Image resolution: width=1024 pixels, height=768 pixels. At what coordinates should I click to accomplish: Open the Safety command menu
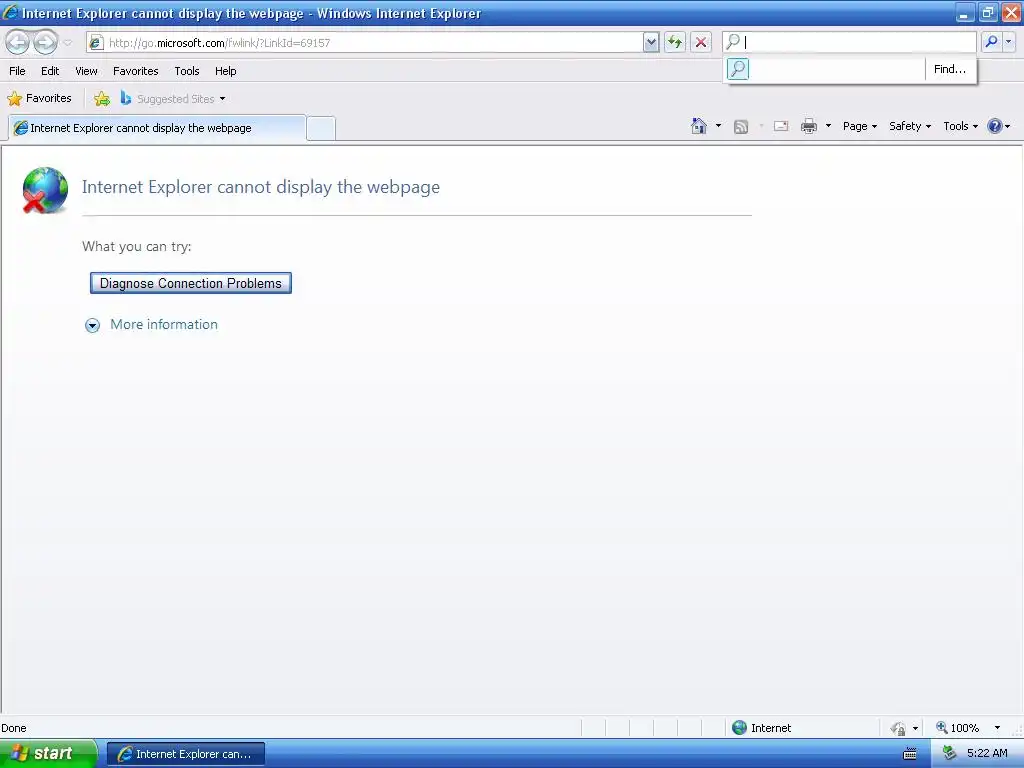(910, 126)
